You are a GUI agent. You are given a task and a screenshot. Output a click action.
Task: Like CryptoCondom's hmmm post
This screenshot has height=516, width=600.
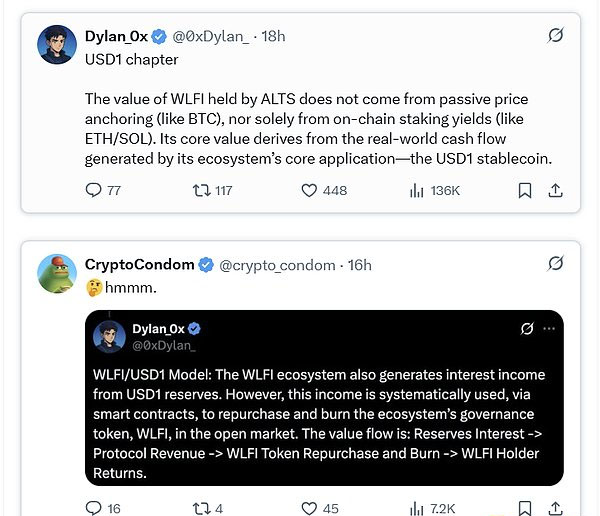(310, 508)
